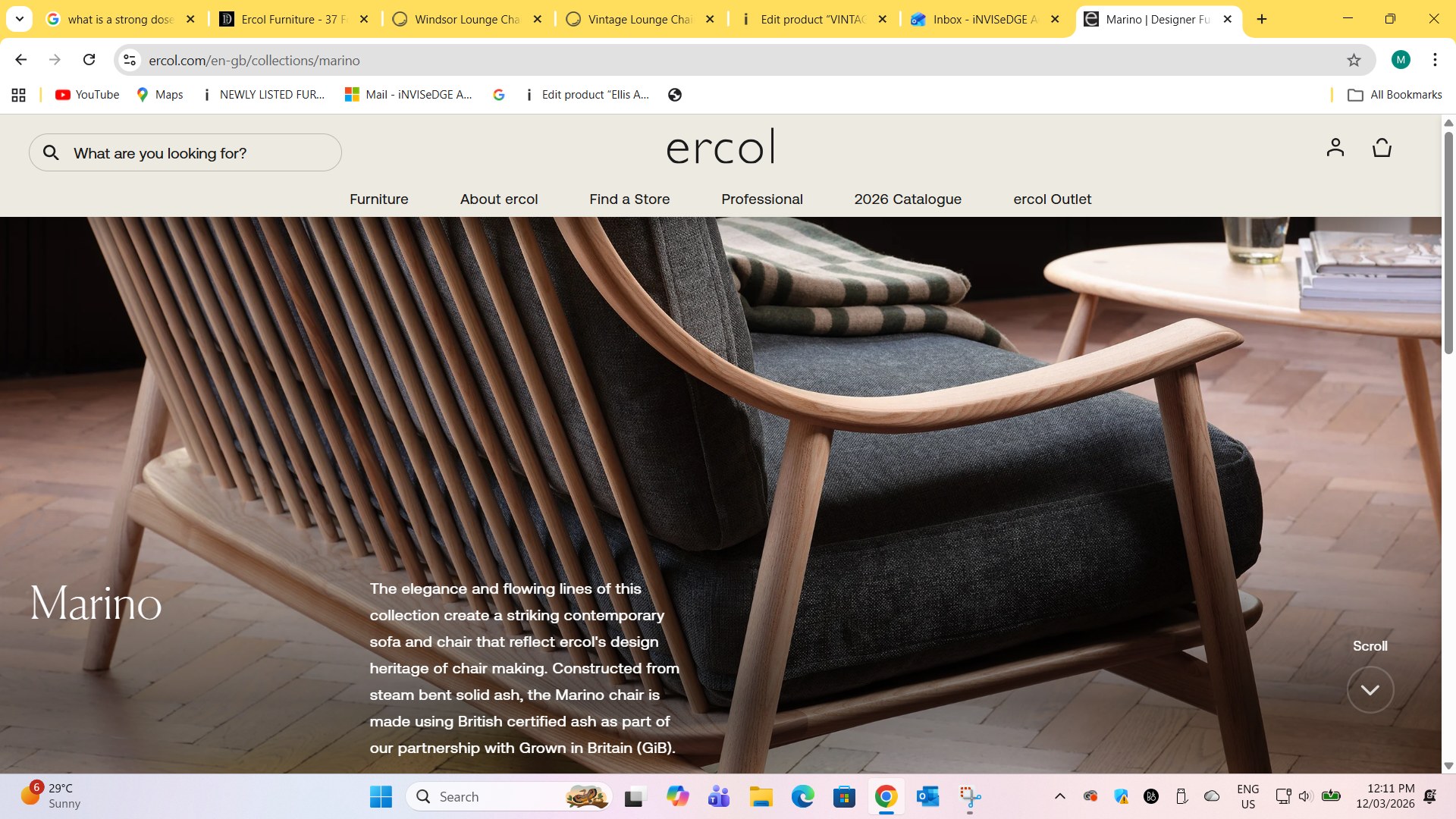Viewport: 1456px width, 819px height.
Task: Reload the page with the refresh icon
Action: tap(89, 60)
